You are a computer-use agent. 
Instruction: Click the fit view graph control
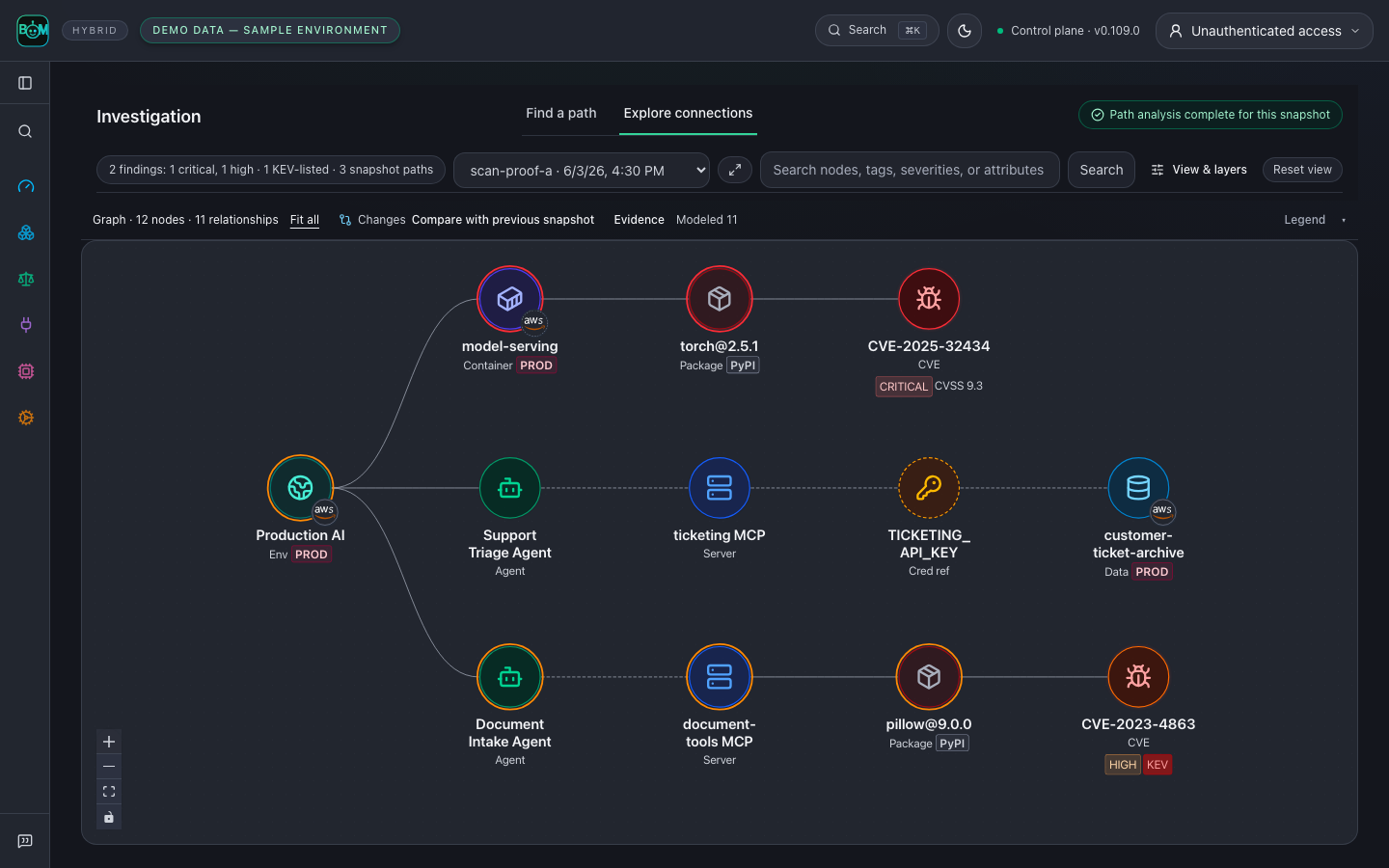(x=109, y=792)
